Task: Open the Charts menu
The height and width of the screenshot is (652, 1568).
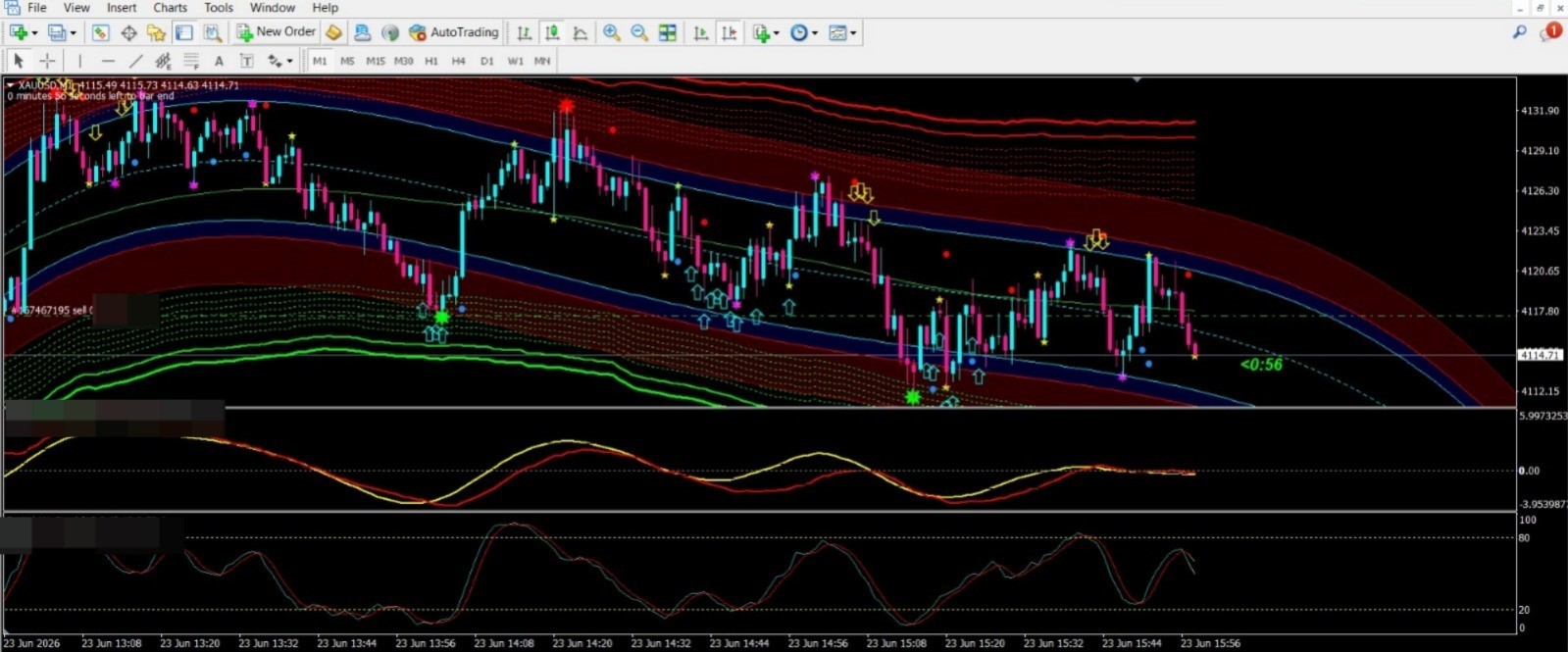Action: tap(170, 7)
